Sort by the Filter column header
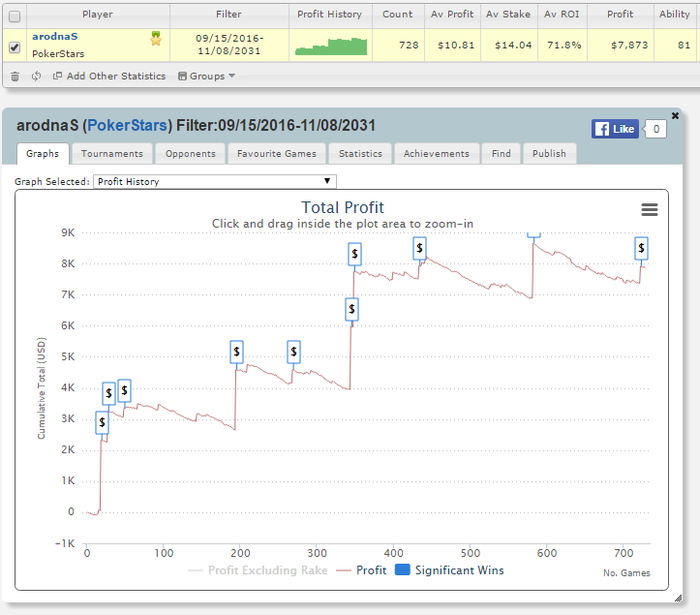This screenshot has height=615, width=700. tap(229, 15)
